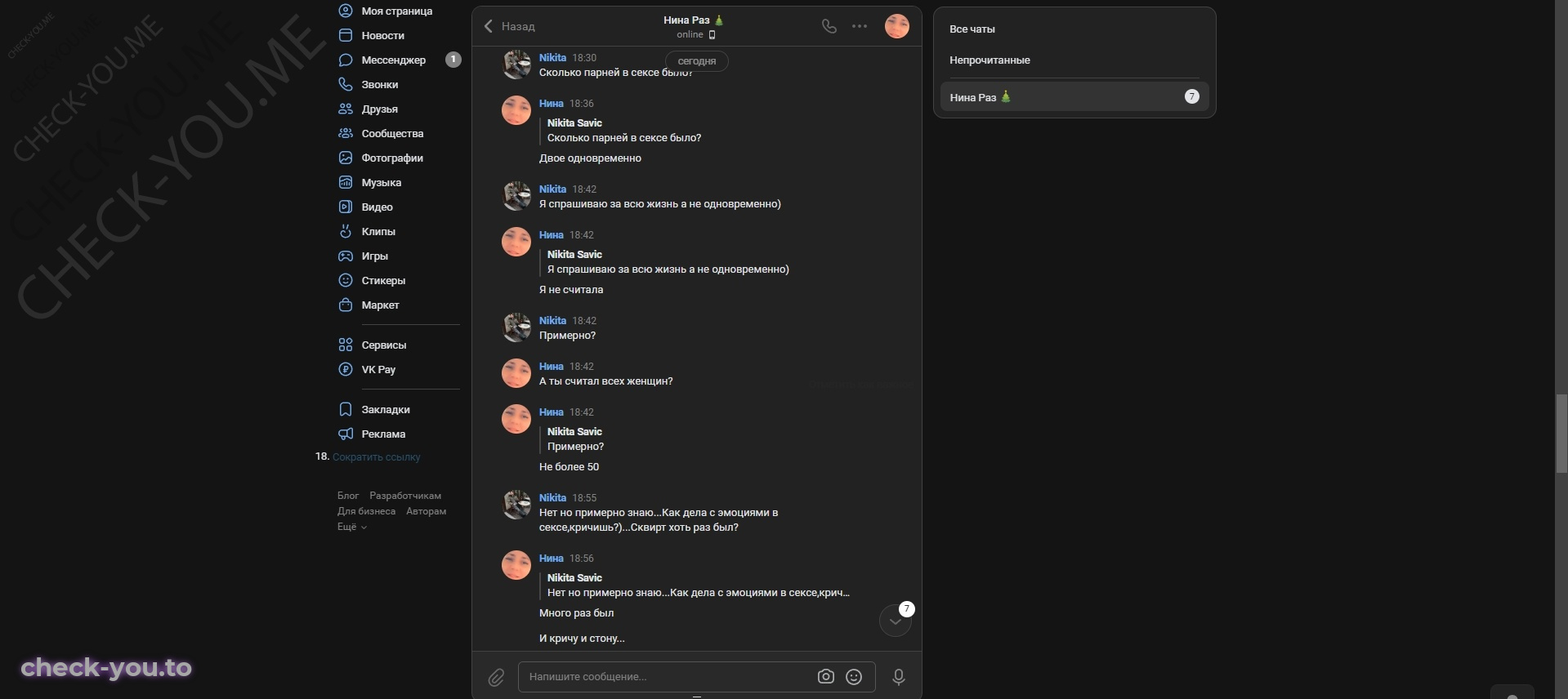The height and width of the screenshot is (699, 1568).
Task: Open Реклама megaphone icon
Action: tap(346, 434)
